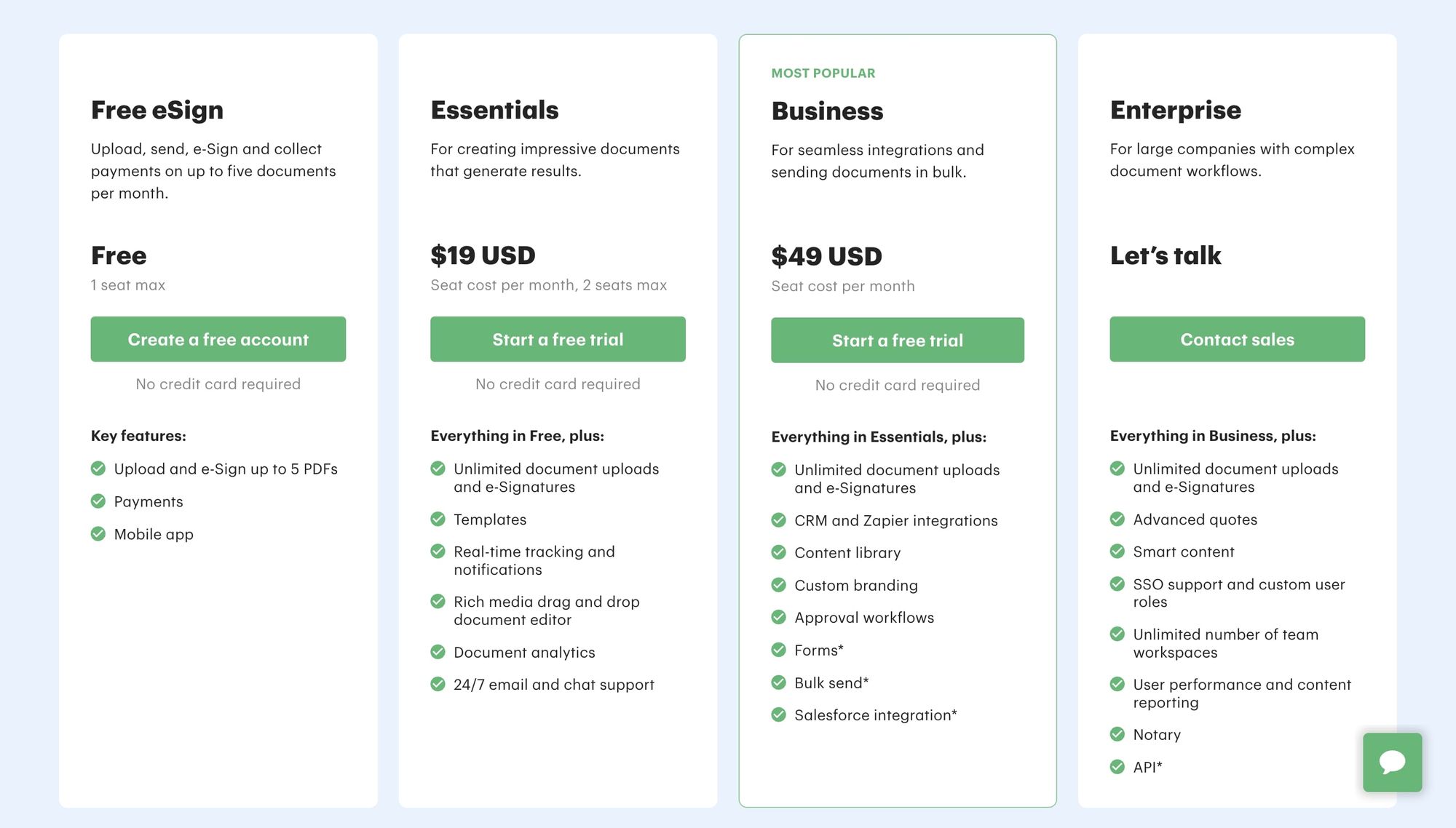Open the chat support widget
Viewport: 1456px width, 828px height.
click(1392, 762)
